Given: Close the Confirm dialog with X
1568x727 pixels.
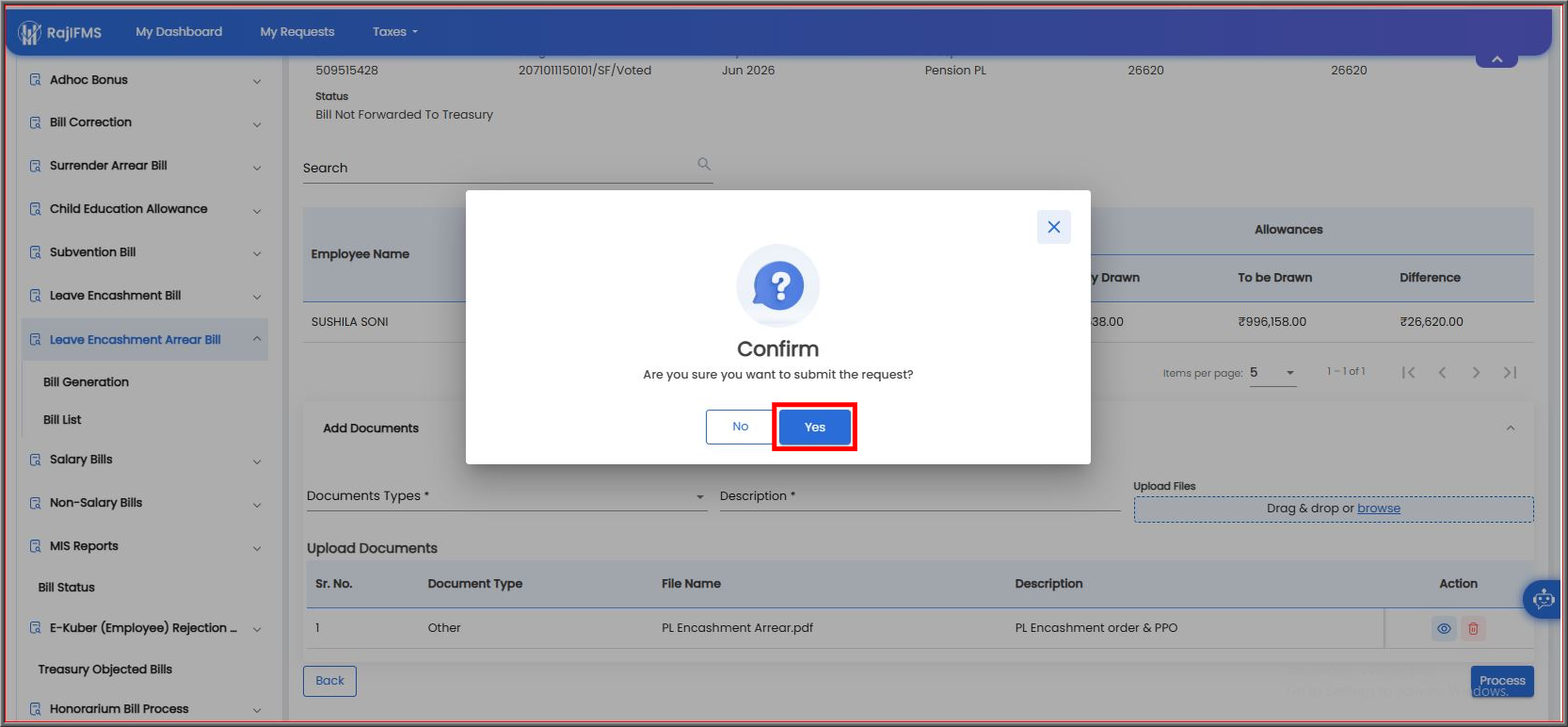Looking at the screenshot, I should pos(1054,227).
